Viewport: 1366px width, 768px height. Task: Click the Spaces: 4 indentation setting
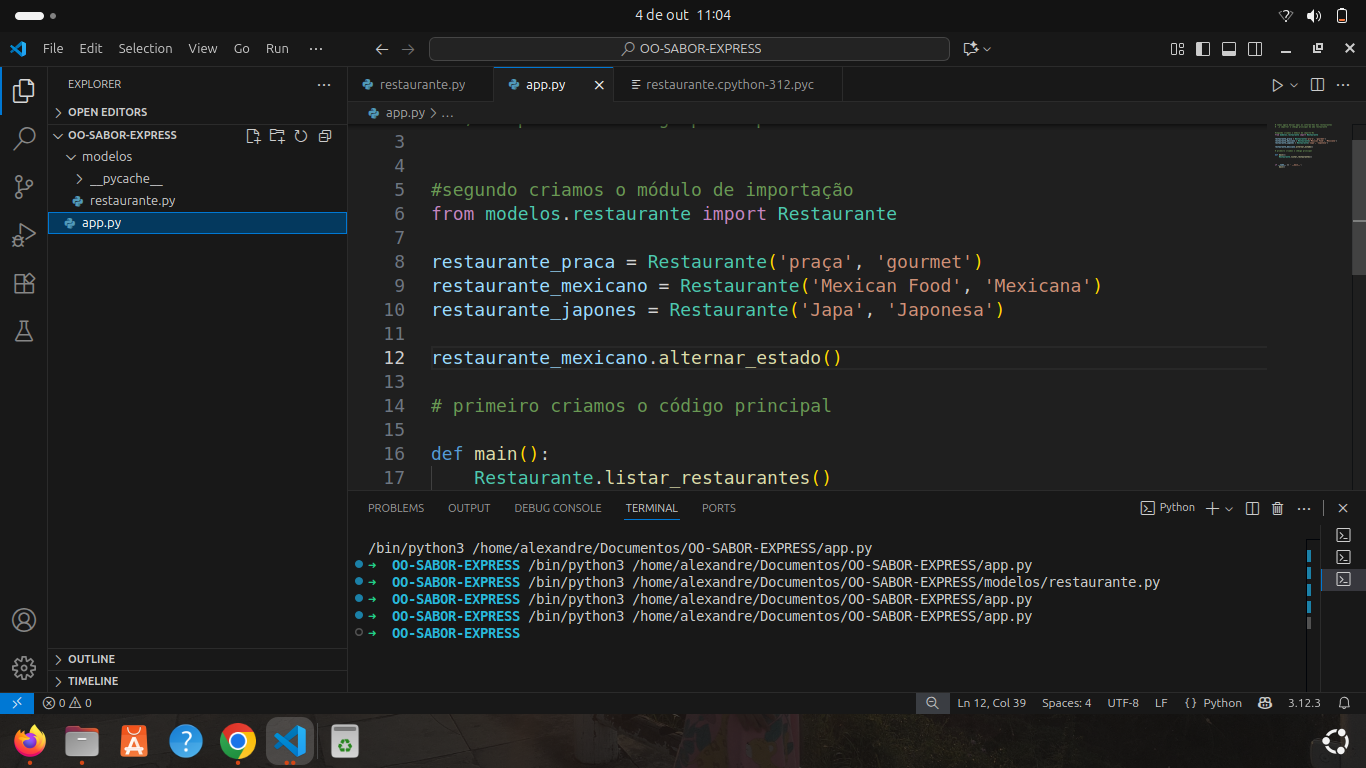[x=1066, y=703]
